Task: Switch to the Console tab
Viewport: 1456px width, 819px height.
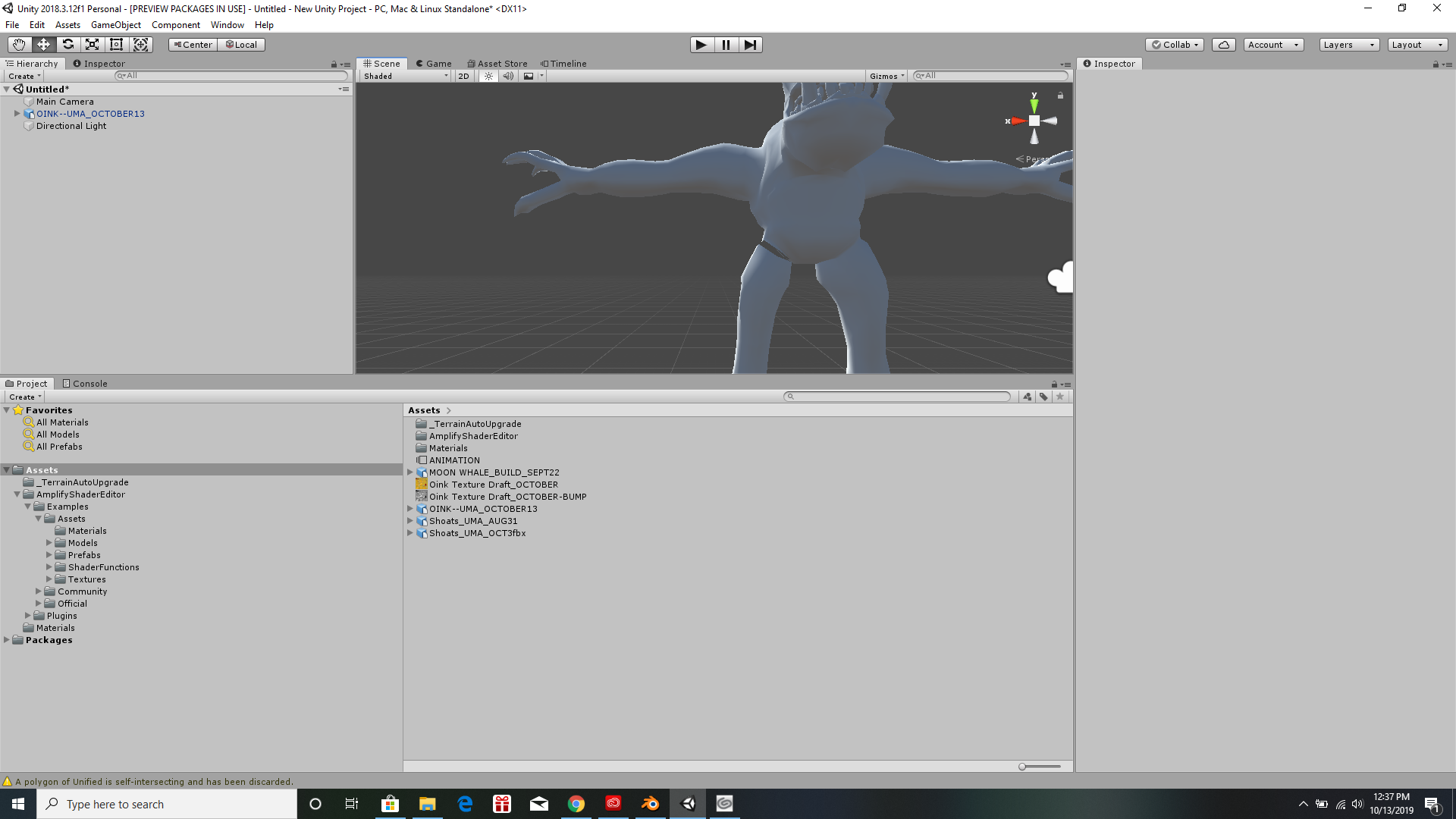Action: pyautogui.click(x=84, y=384)
